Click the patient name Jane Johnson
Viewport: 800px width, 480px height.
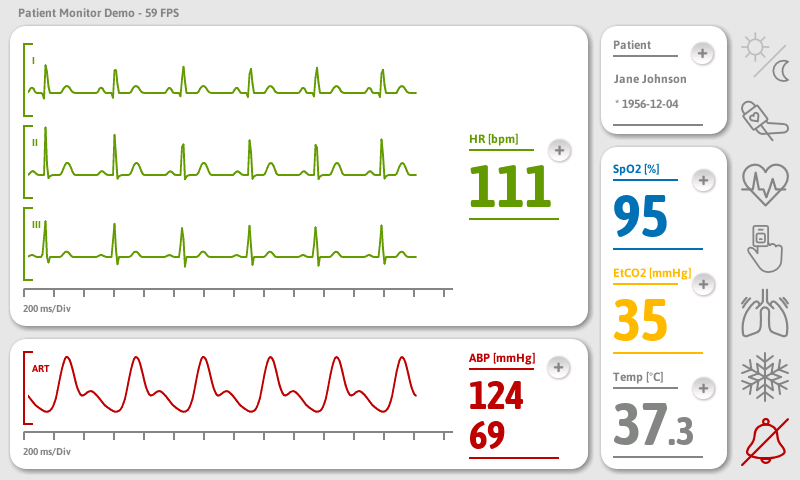650,79
